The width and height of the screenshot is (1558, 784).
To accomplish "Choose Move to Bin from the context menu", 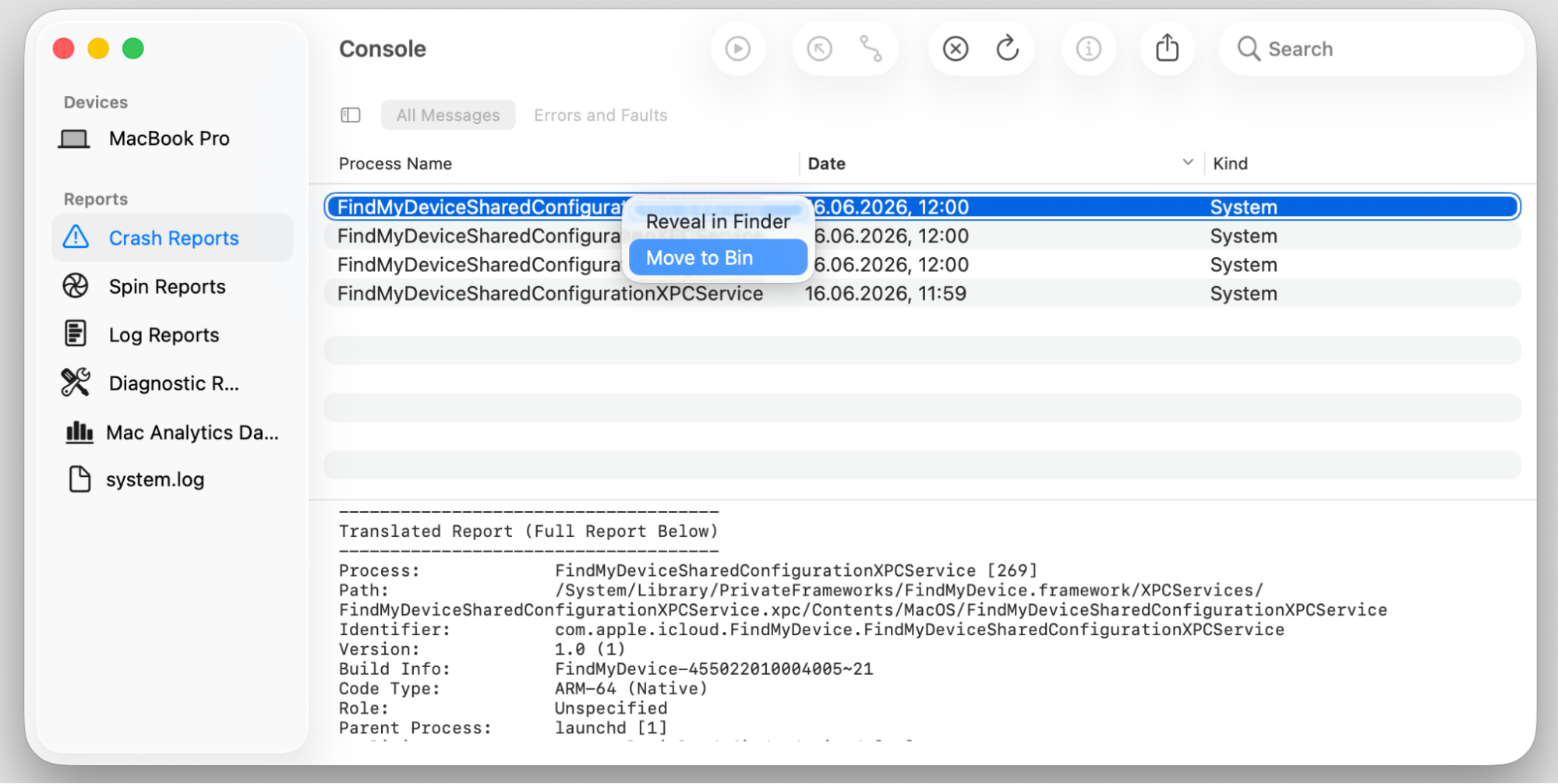I will point(718,258).
